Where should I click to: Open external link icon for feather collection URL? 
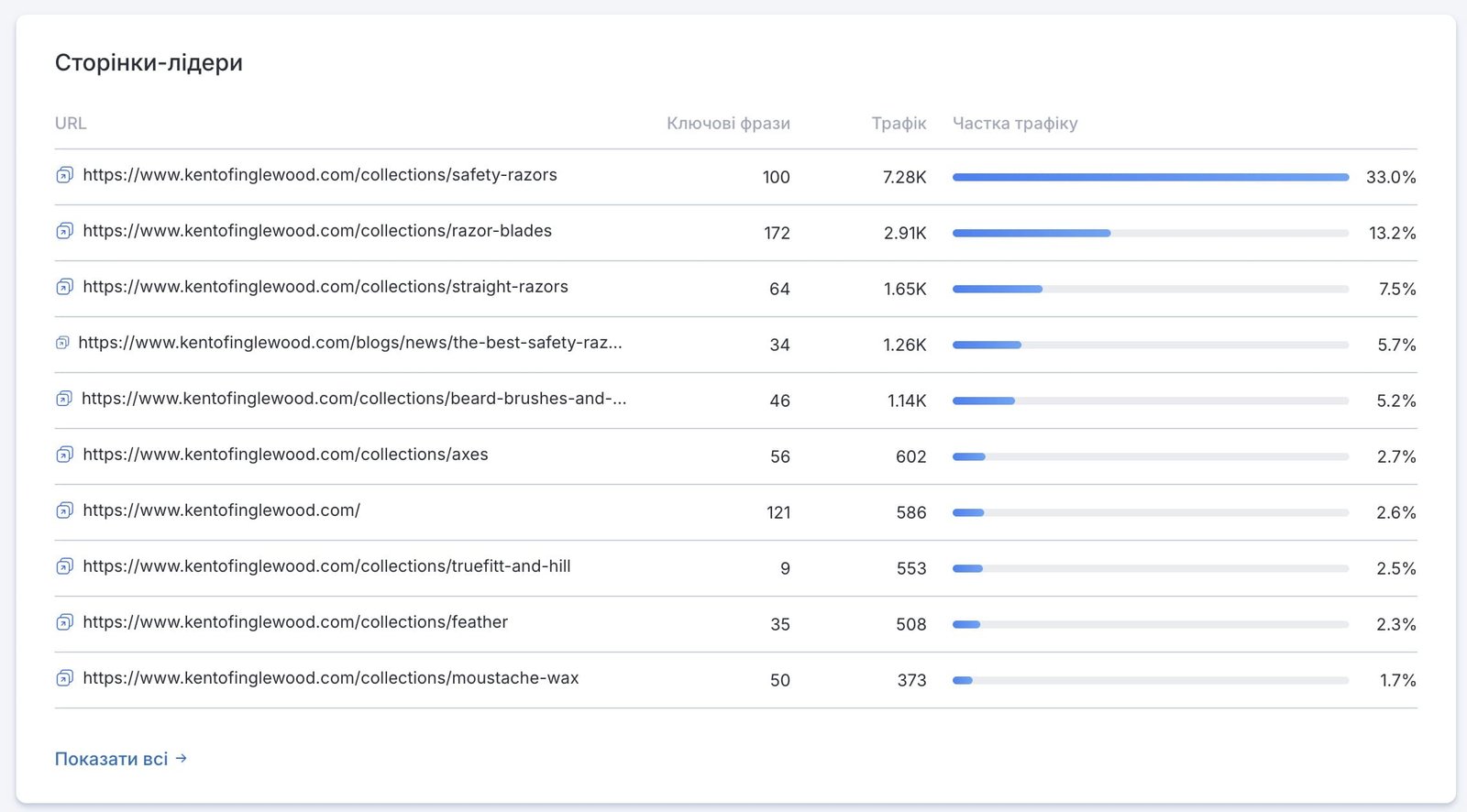(x=64, y=622)
